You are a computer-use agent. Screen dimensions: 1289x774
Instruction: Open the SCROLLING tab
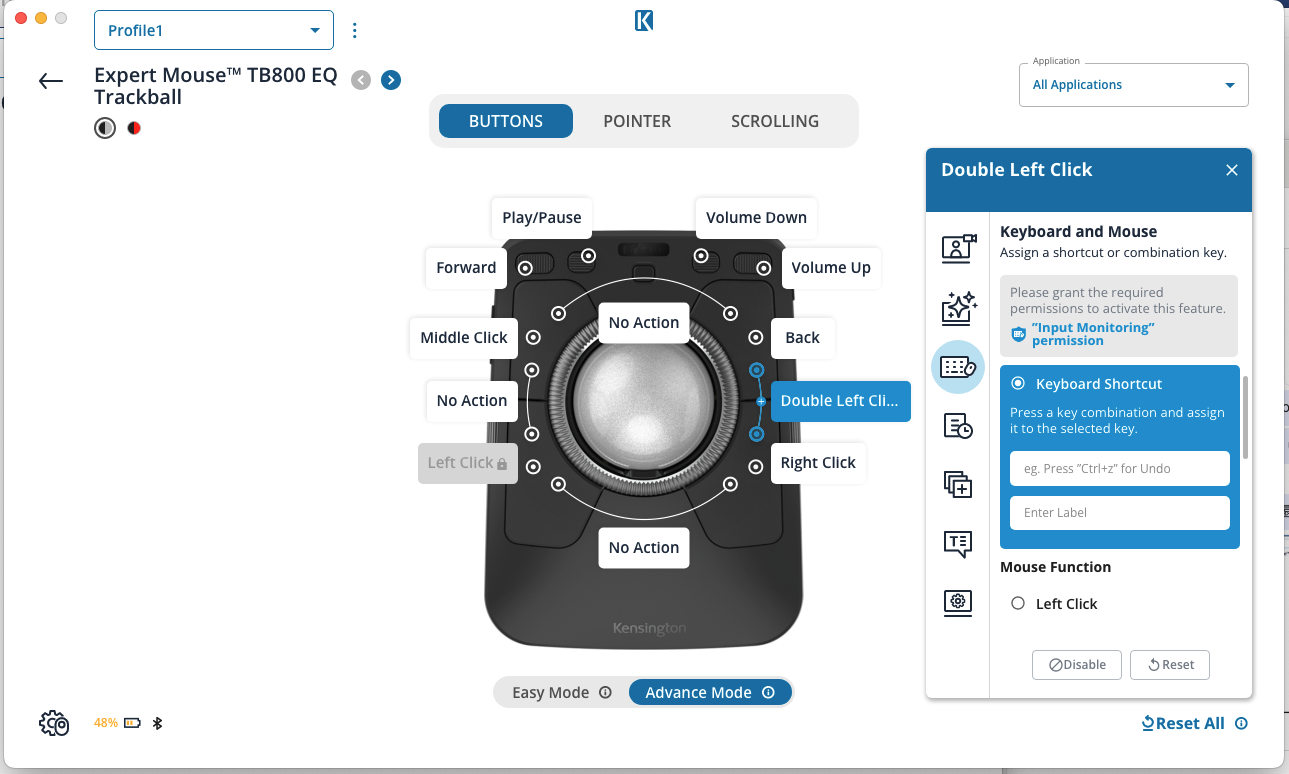pos(774,120)
